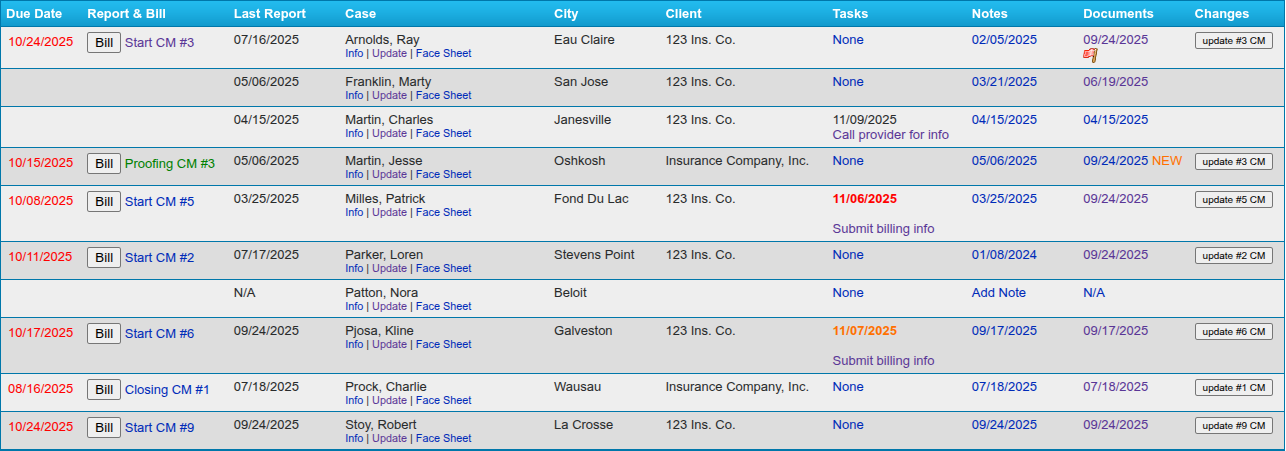Open Face Sheet for Franklin, Marty
The height and width of the screenshot is (451, 1286).
click(443, 96)
